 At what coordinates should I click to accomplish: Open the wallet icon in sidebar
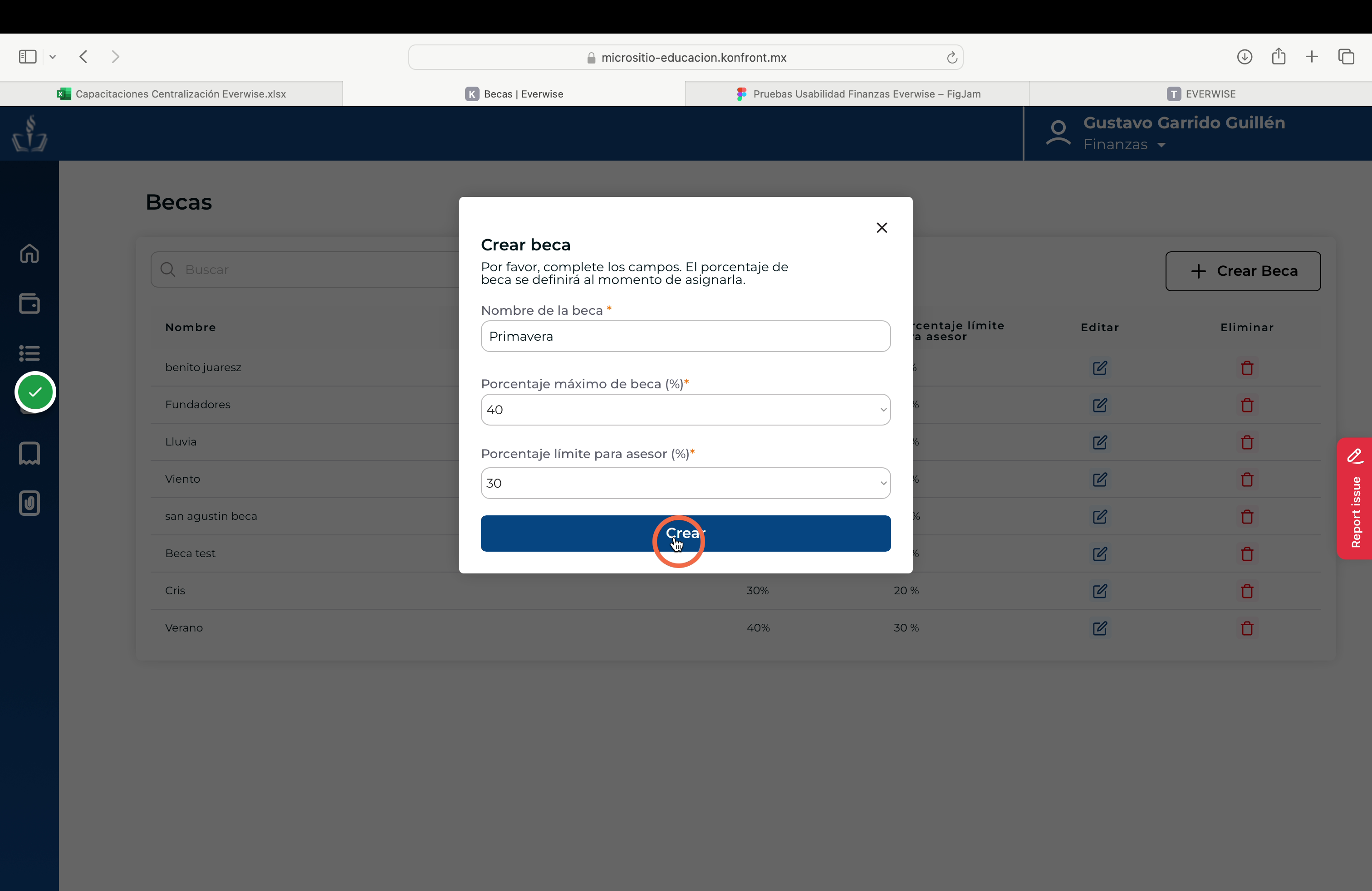coord(29,303)
